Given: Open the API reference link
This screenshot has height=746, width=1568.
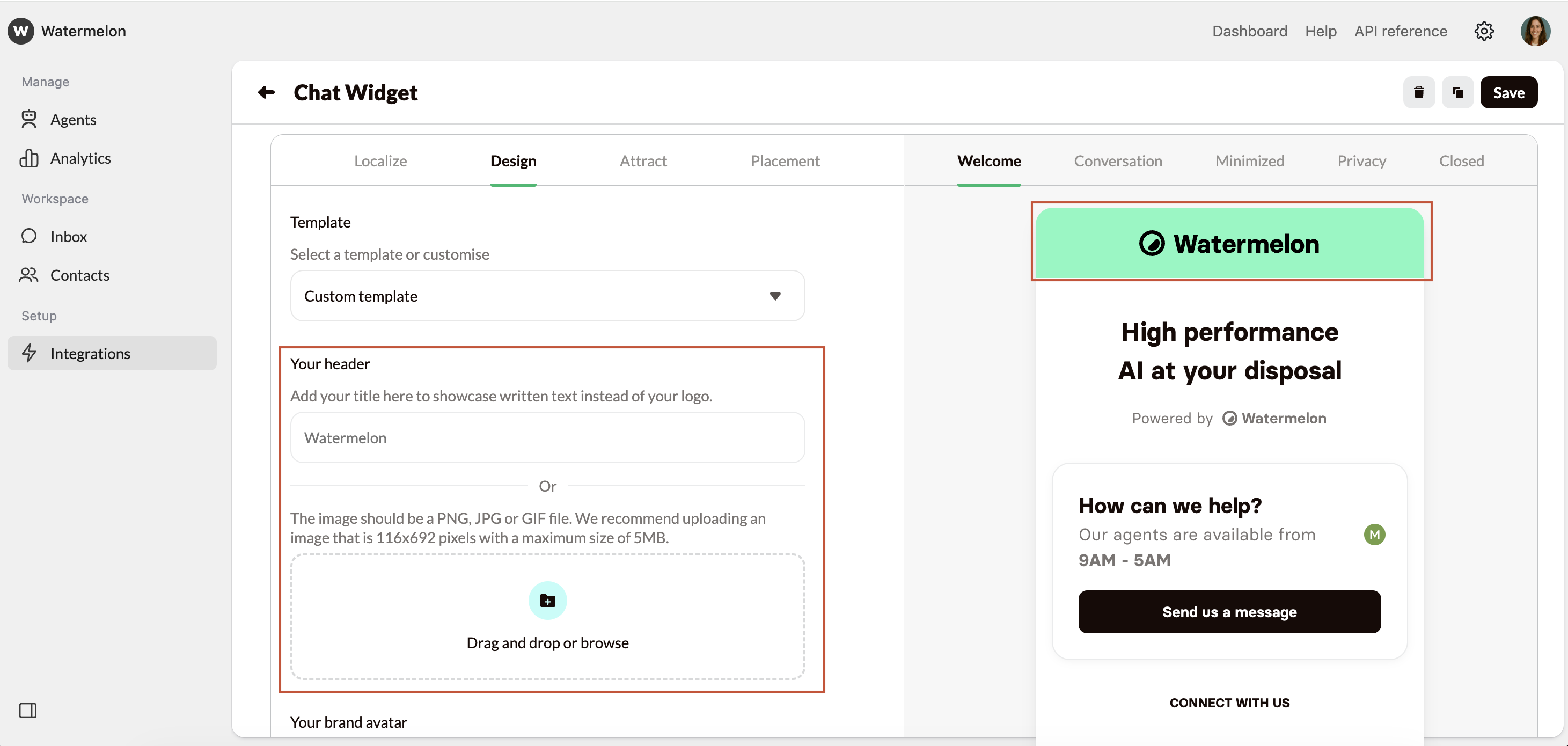Looking at the screenshot, I should click(1400, 31).
